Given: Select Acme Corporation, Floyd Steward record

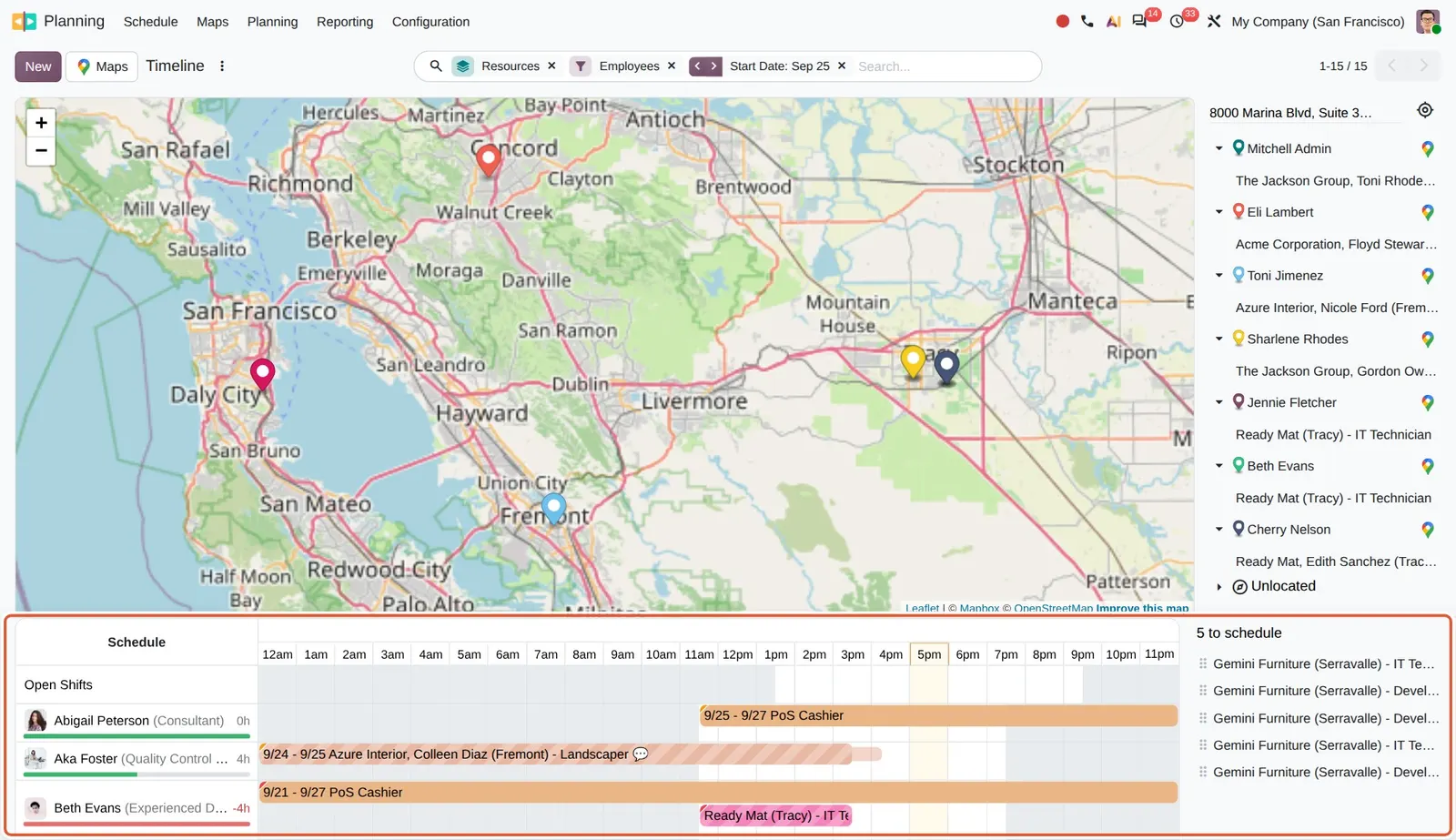Looking at the screenshot, I should [x=1336, y=244].
